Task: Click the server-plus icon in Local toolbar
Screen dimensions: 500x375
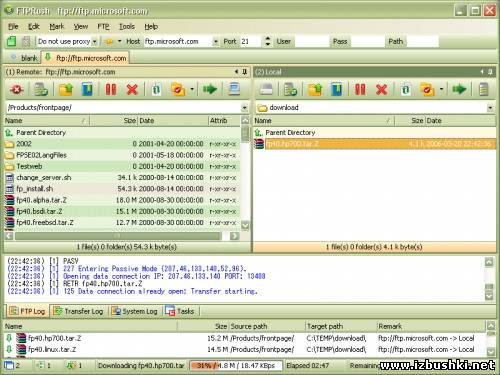Action: coord(290,89)
